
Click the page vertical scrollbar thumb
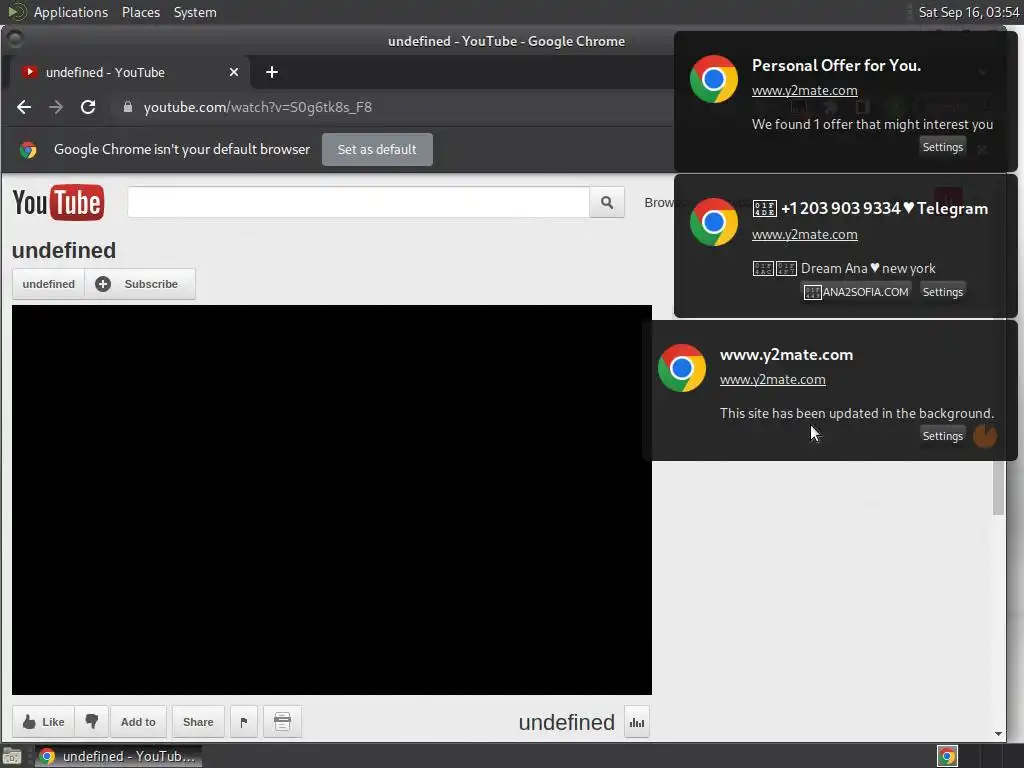pyautogui.click(x=998, y=487)
